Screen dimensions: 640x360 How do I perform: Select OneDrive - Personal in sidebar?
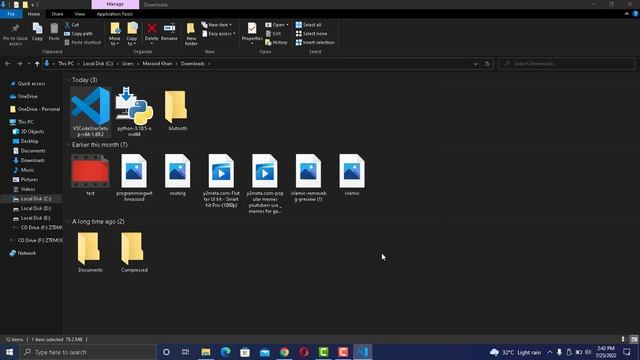[x=35, y=109]
